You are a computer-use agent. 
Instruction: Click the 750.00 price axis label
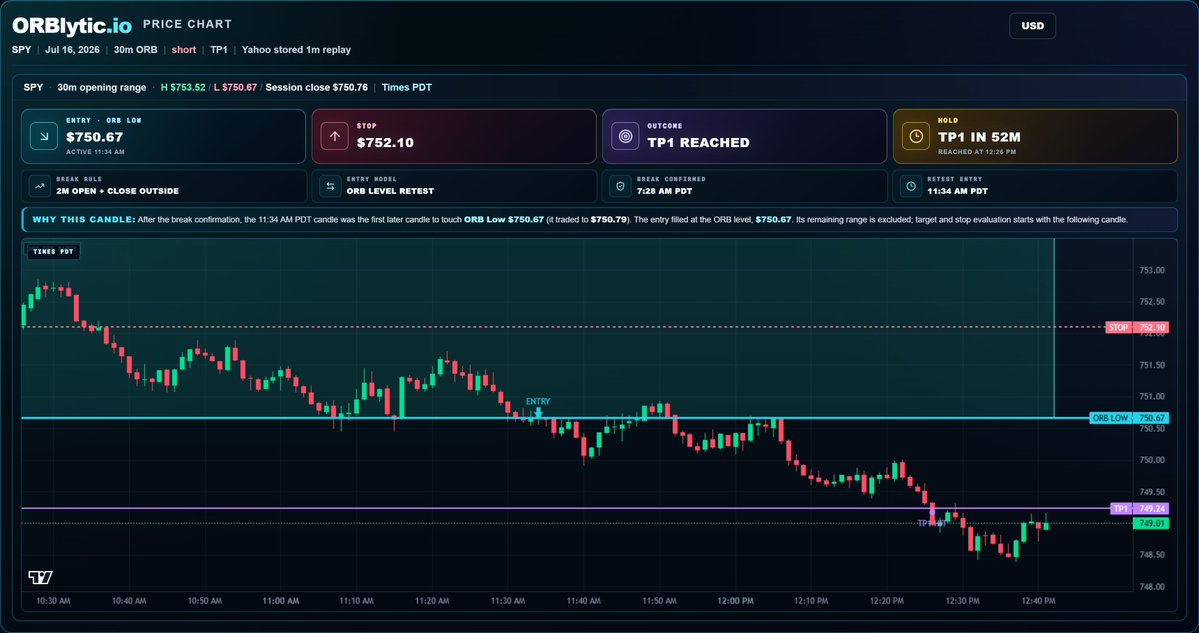point(1152,460)
